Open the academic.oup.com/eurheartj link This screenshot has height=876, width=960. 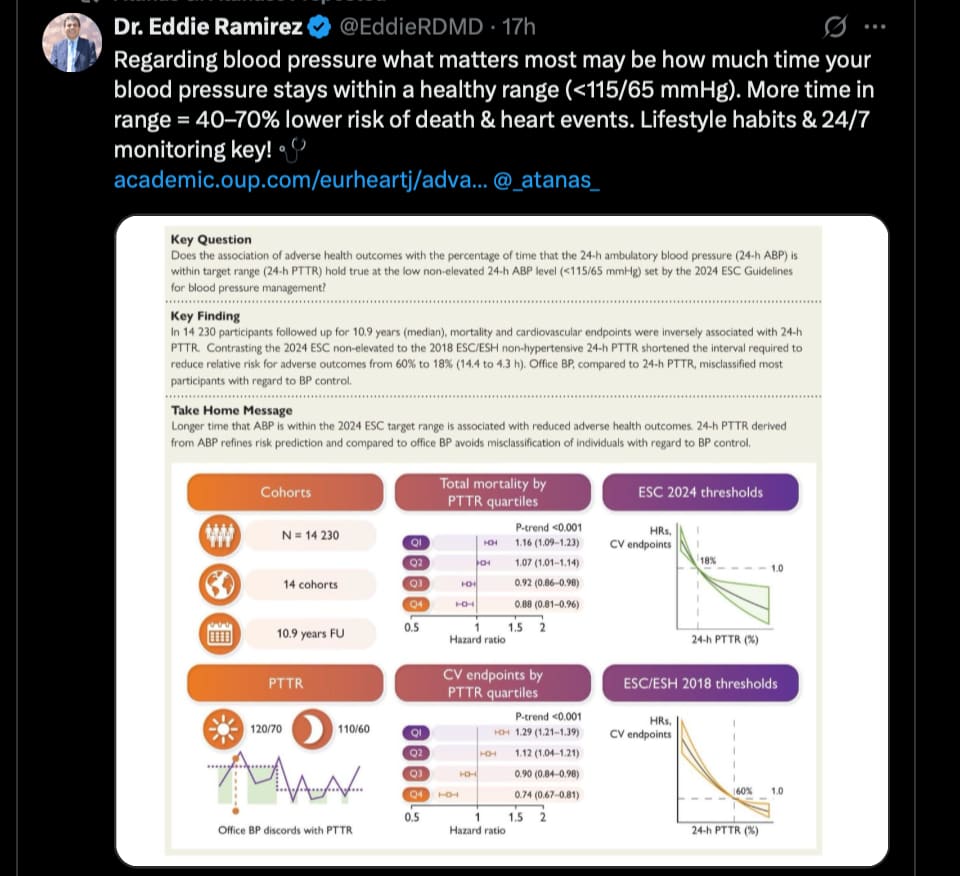point(301,180)
